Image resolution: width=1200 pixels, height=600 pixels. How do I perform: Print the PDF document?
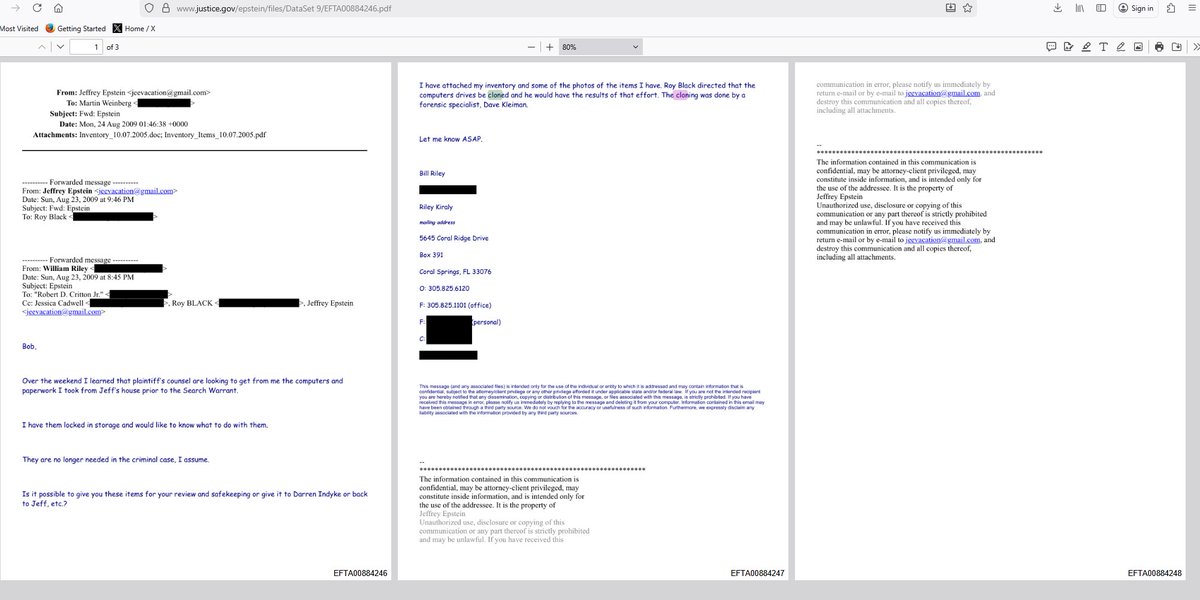tap(1159, 47)
